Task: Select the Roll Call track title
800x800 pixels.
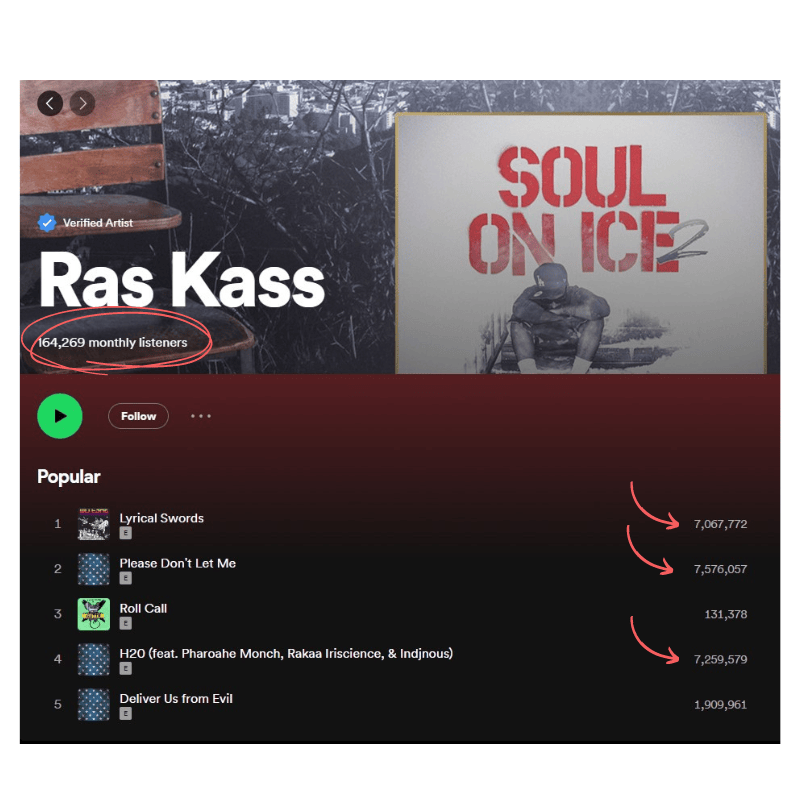Action: click(x=143, y=608)
